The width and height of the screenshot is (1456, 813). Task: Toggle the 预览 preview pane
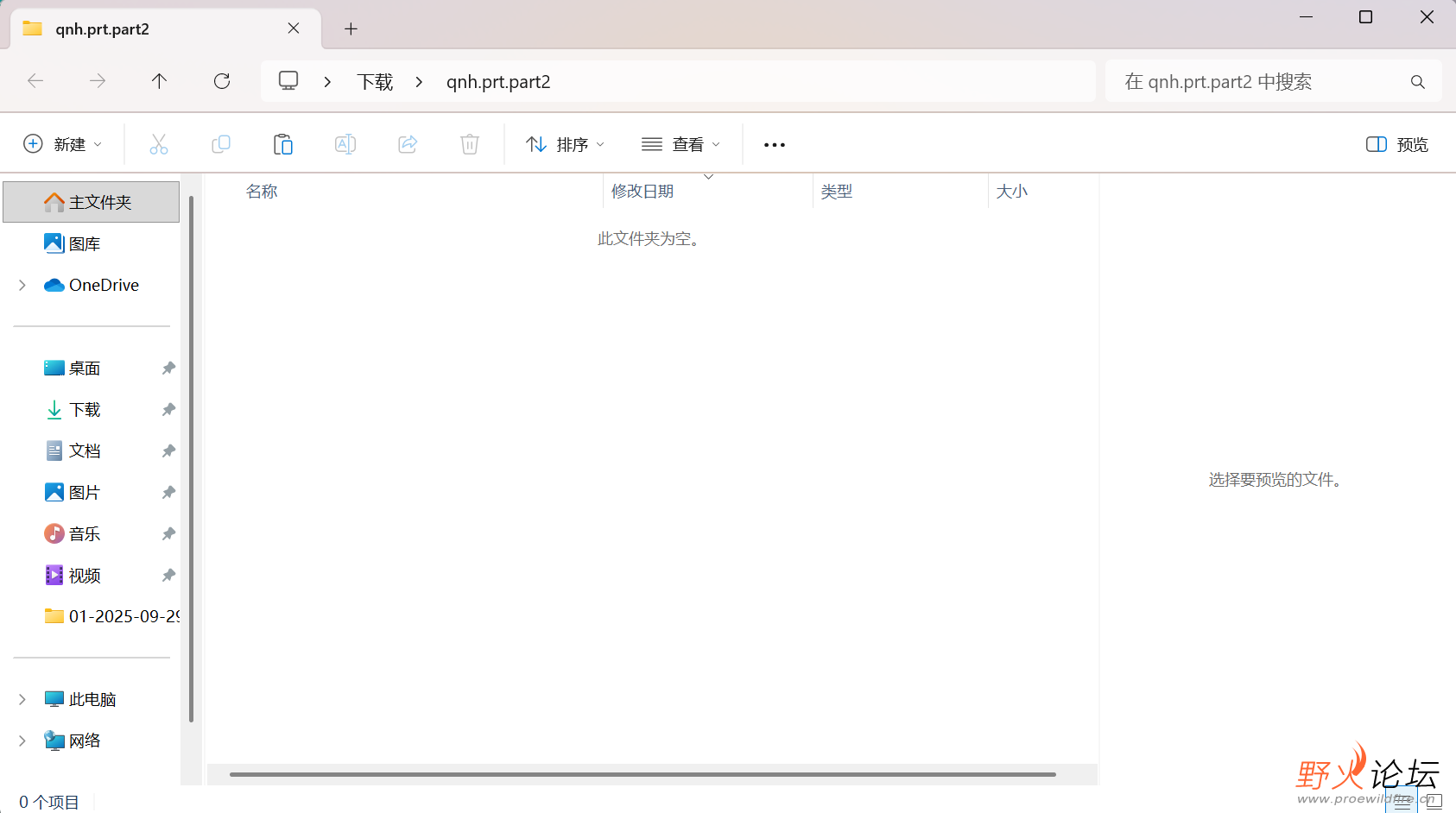(x=1396, y=144)
